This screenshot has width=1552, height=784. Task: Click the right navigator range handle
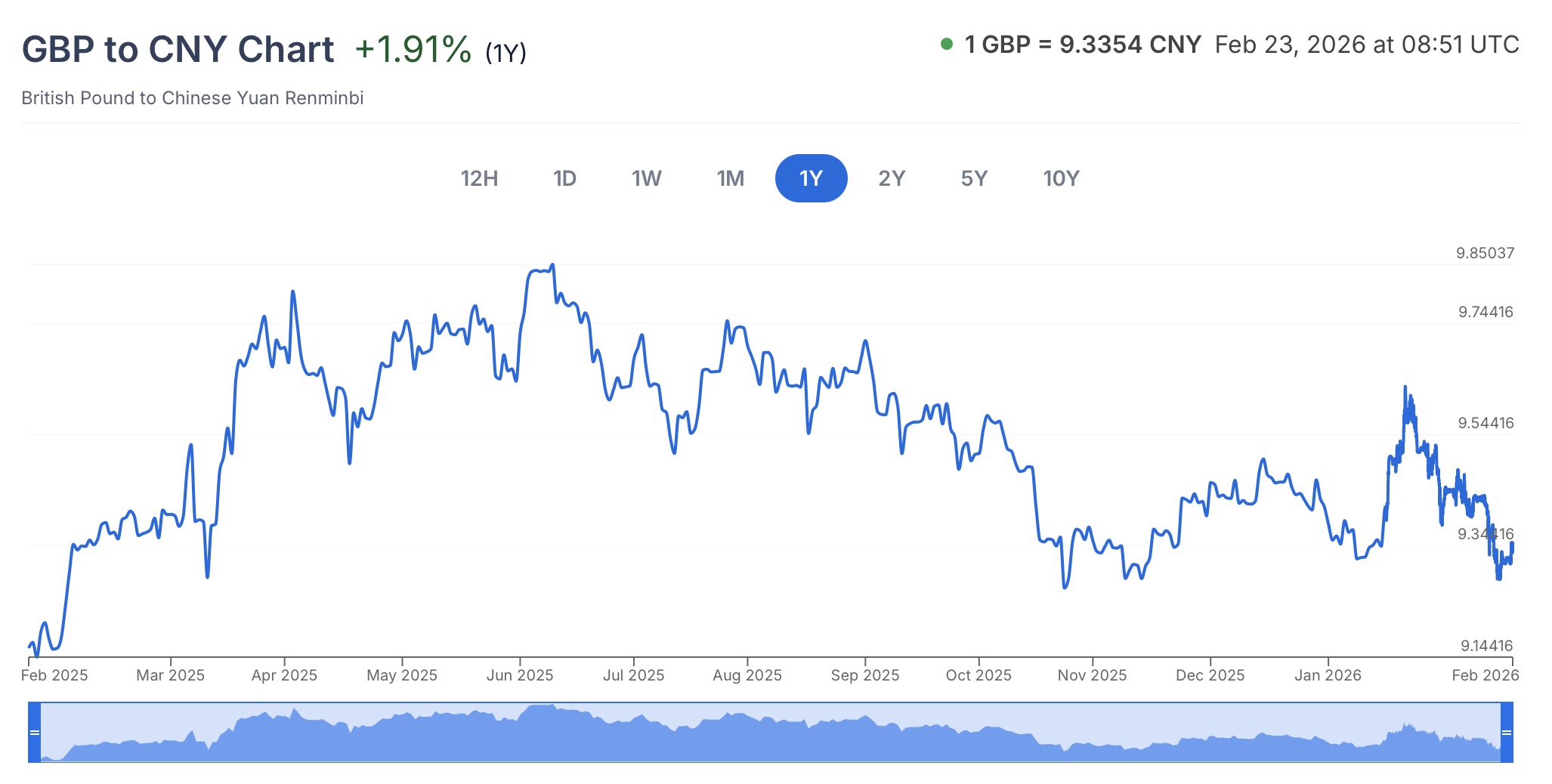[x=1506, y=732]
